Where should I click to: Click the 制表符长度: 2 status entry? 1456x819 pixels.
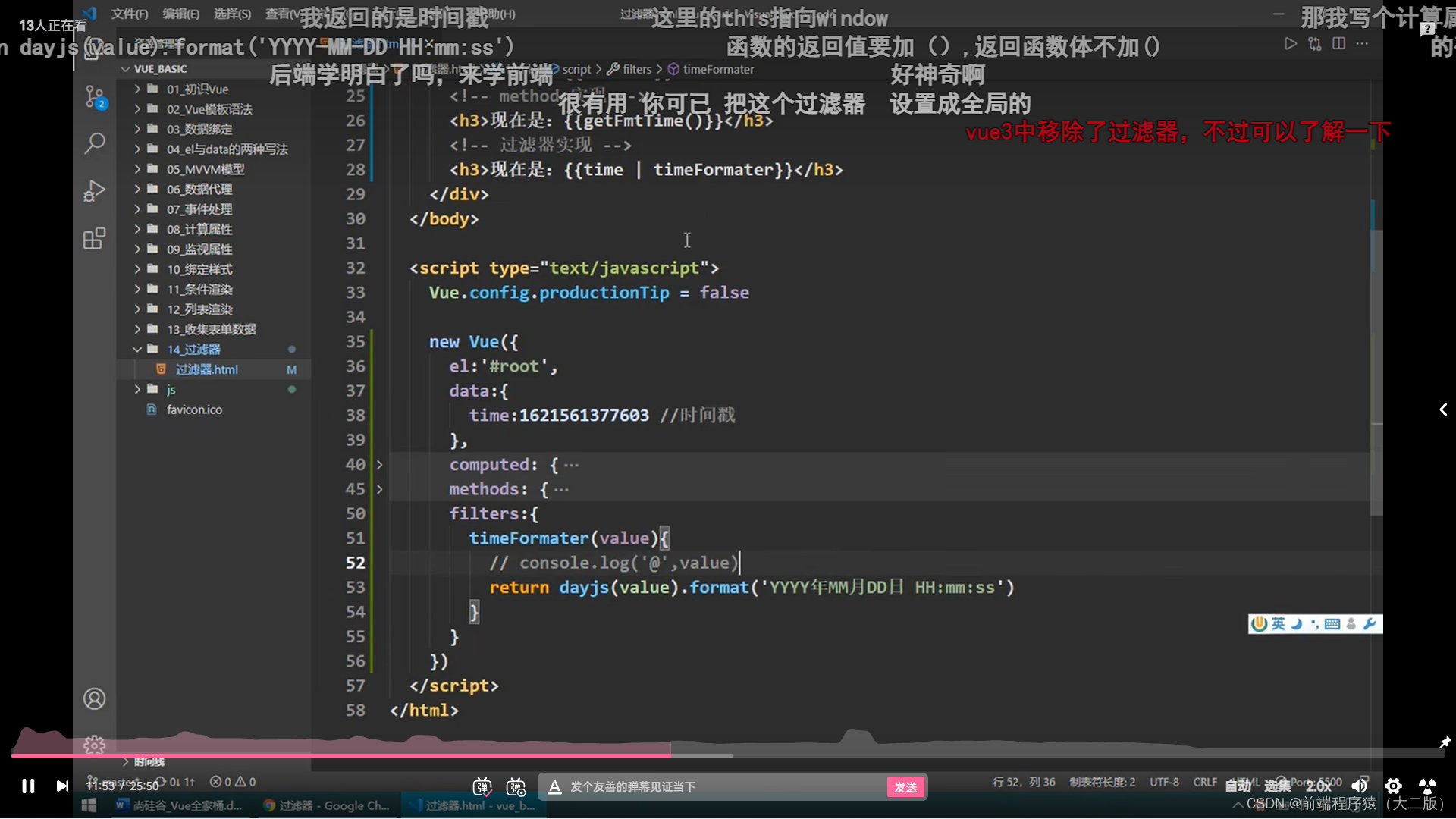pos(1103,782)
